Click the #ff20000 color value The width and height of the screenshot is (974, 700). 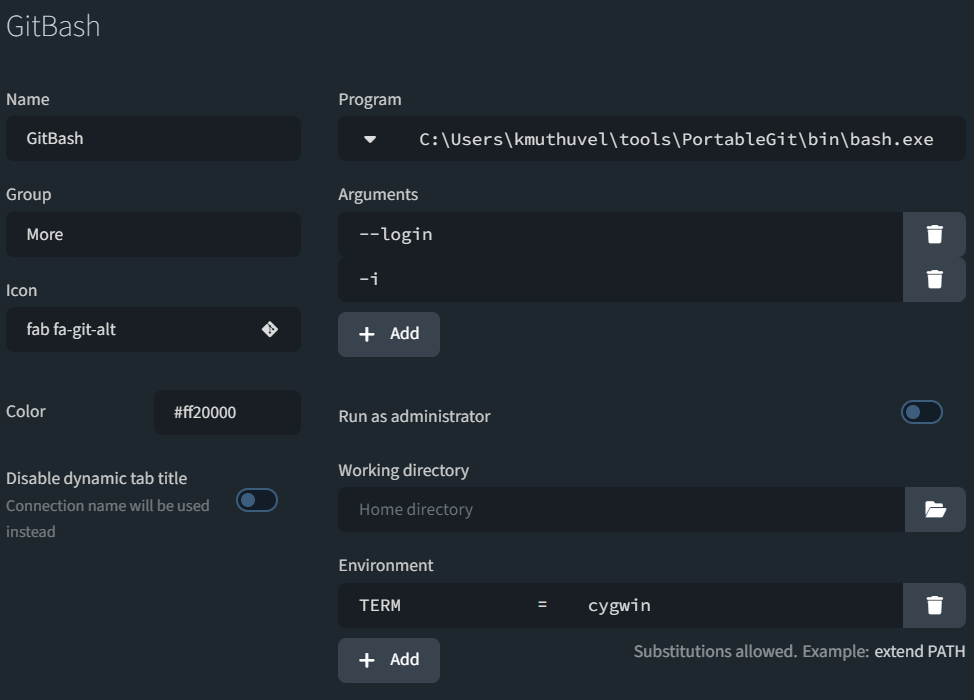[x=227, y=412]
